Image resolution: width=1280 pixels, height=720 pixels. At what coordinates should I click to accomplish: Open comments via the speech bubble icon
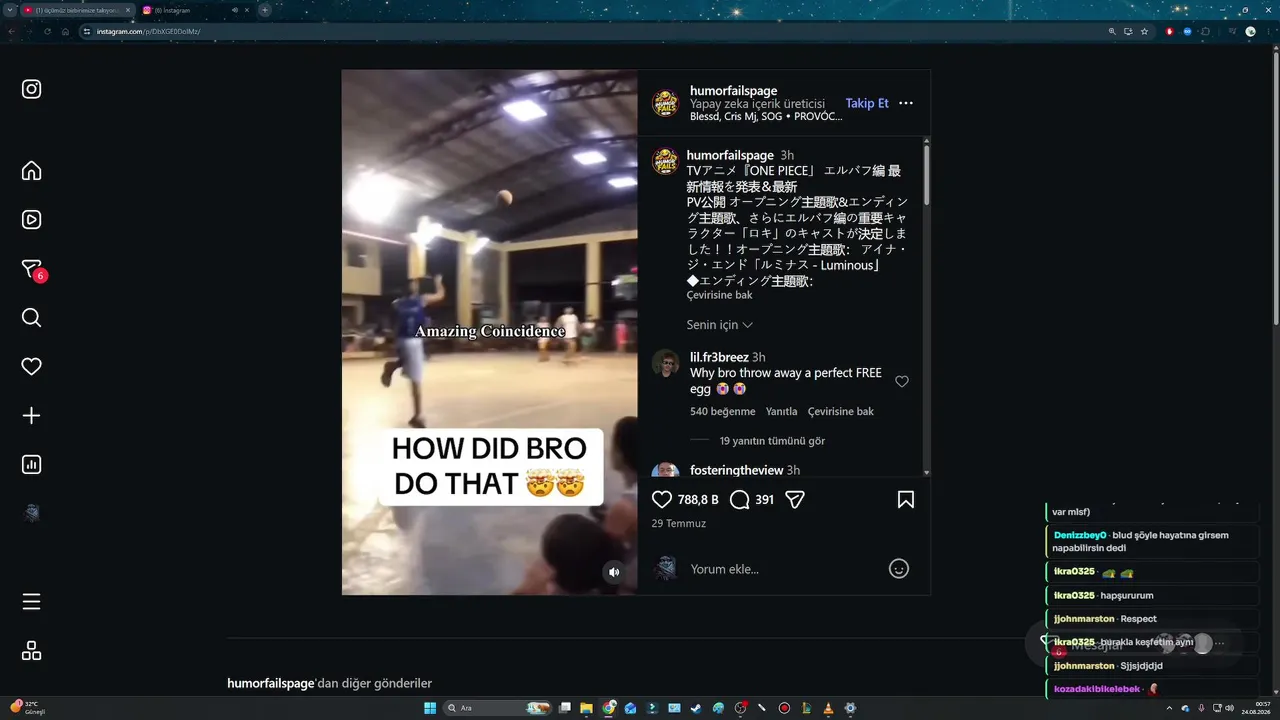pos(740,499)
